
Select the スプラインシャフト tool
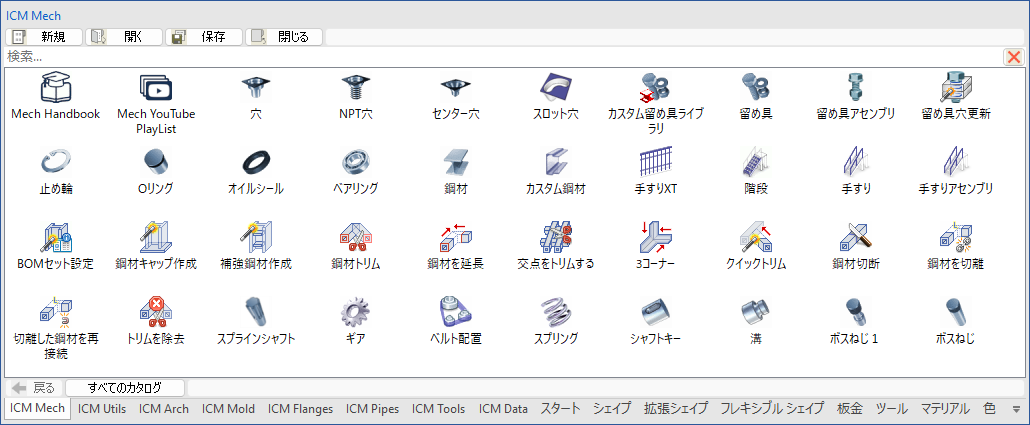click(x=256, y=312)
